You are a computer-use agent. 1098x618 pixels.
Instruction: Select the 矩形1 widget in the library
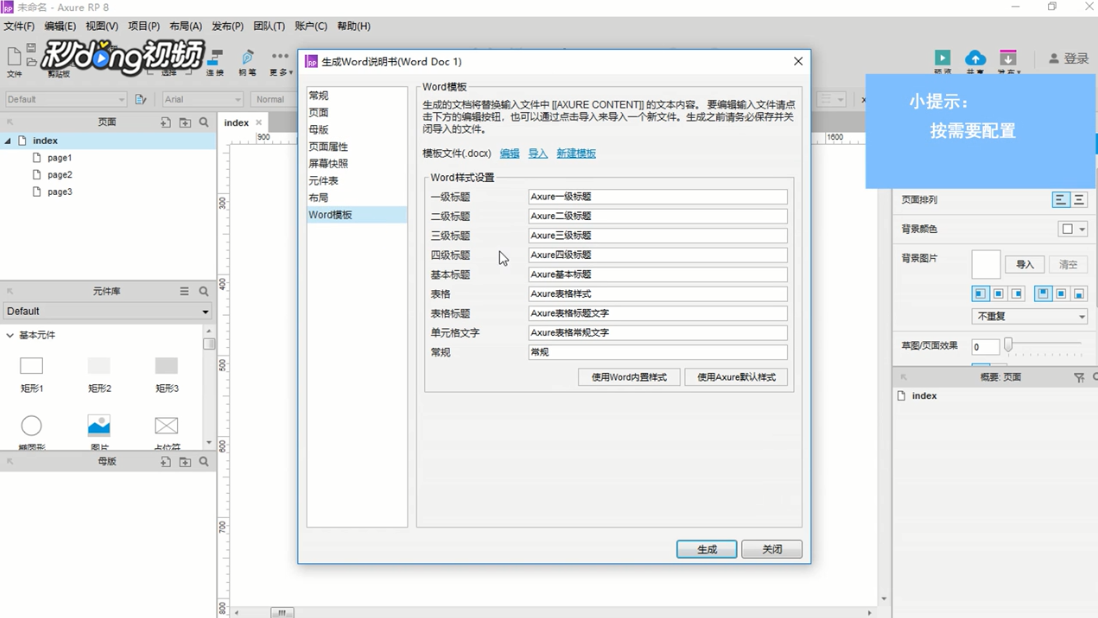pos(31,368)
